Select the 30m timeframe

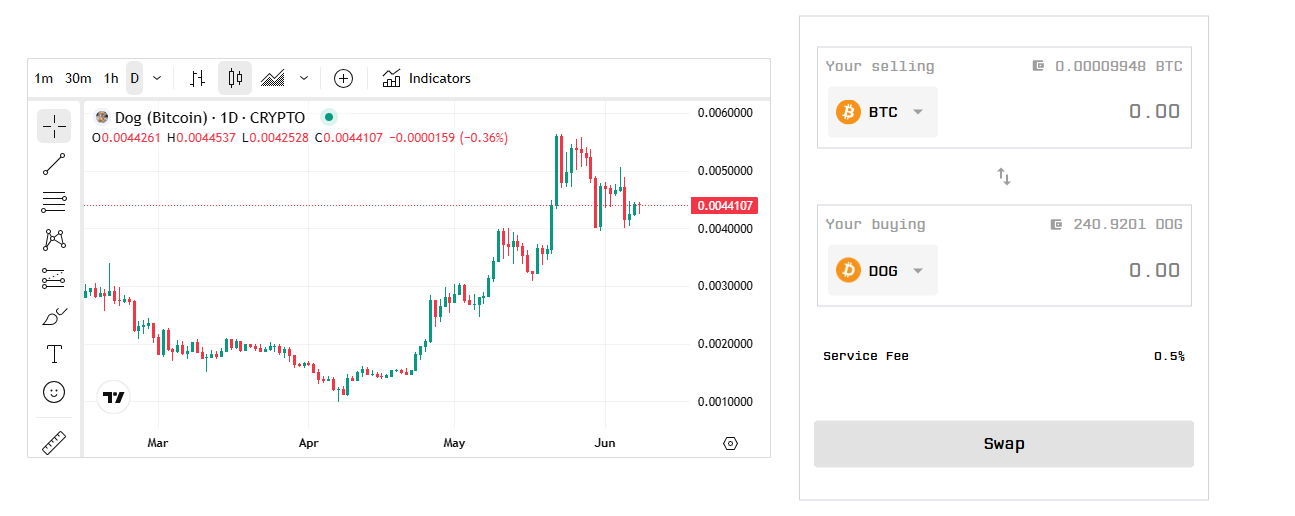(78, 78)
